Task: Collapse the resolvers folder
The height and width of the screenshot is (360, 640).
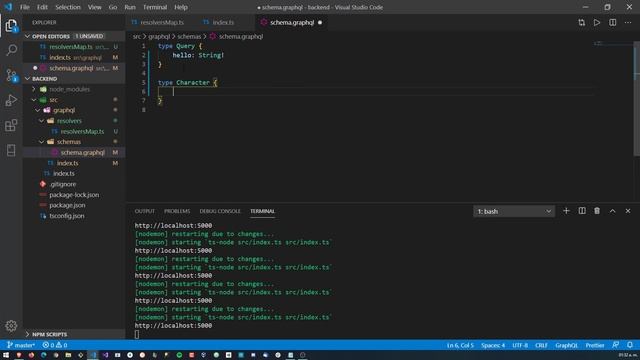Action: 42,121
